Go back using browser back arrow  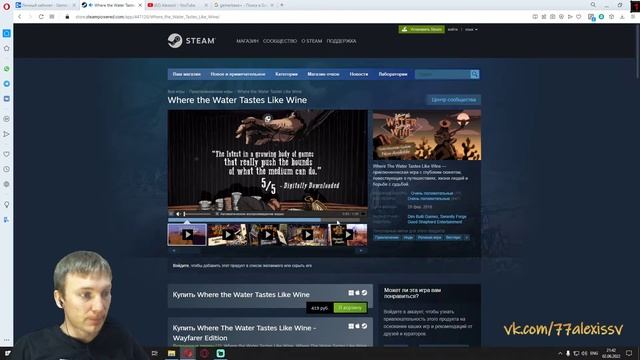coord(19,17)
